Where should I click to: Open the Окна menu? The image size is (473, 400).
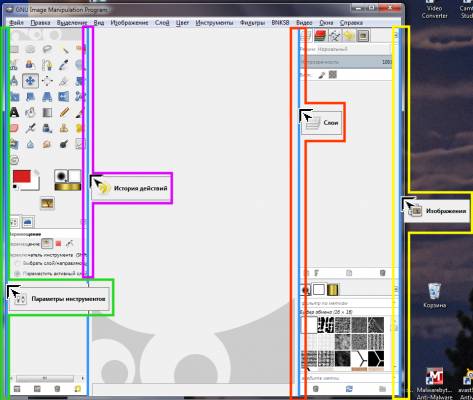pyautogui.click(x=326, y=23)
